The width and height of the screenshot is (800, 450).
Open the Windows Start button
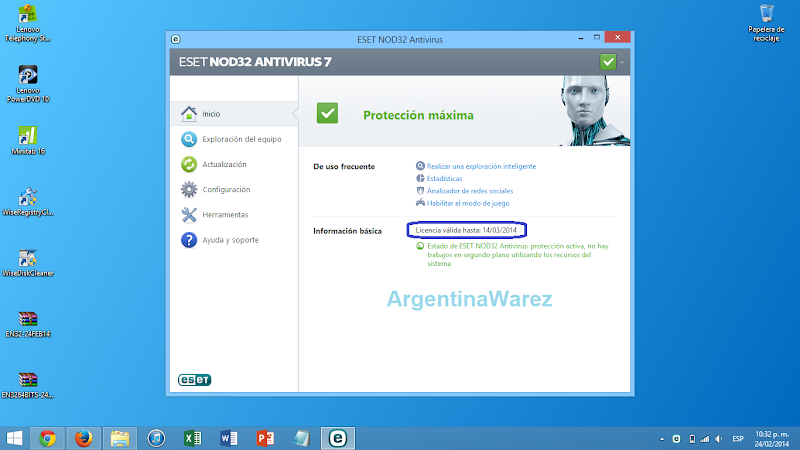coord(14,438)
